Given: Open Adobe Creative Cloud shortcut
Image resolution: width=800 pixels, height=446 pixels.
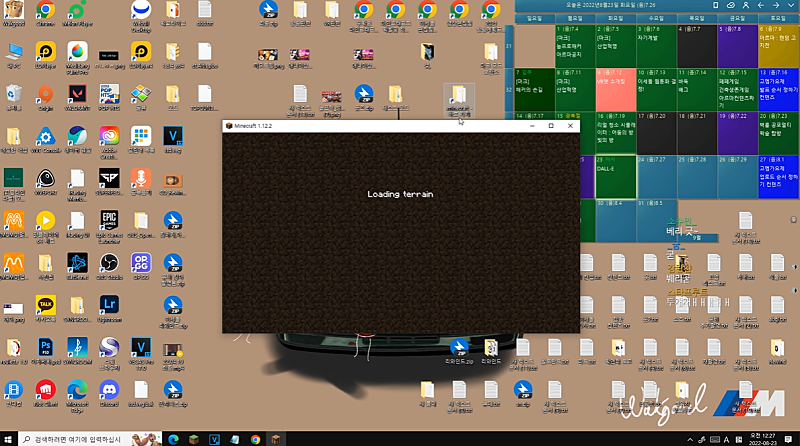Looking at the screenshot, I should click(x=109, y=143).
